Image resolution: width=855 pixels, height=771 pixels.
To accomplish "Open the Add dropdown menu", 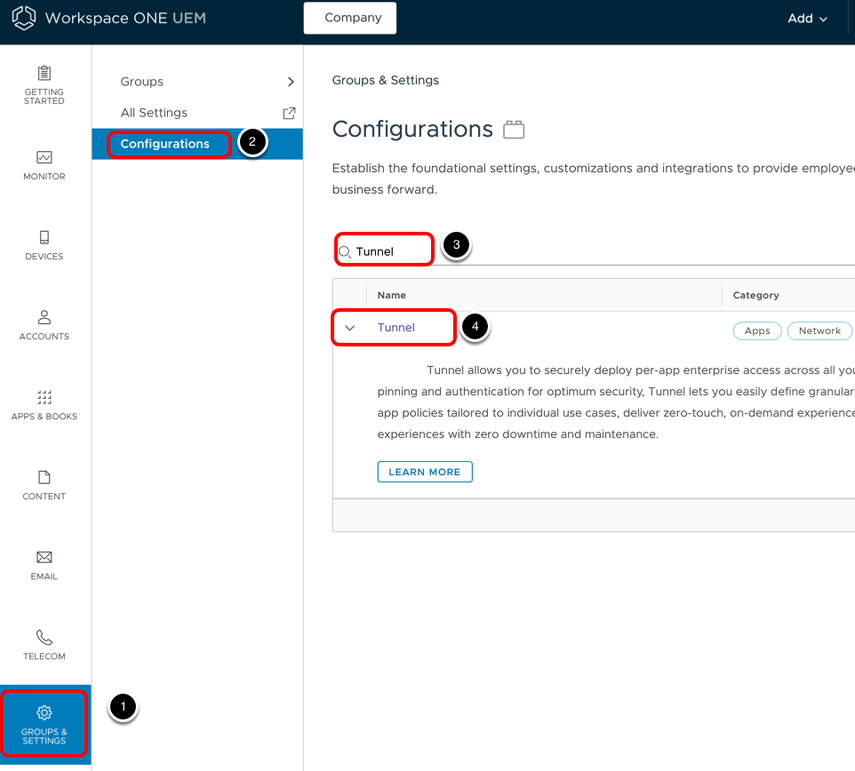I will (x=807, y=18).
